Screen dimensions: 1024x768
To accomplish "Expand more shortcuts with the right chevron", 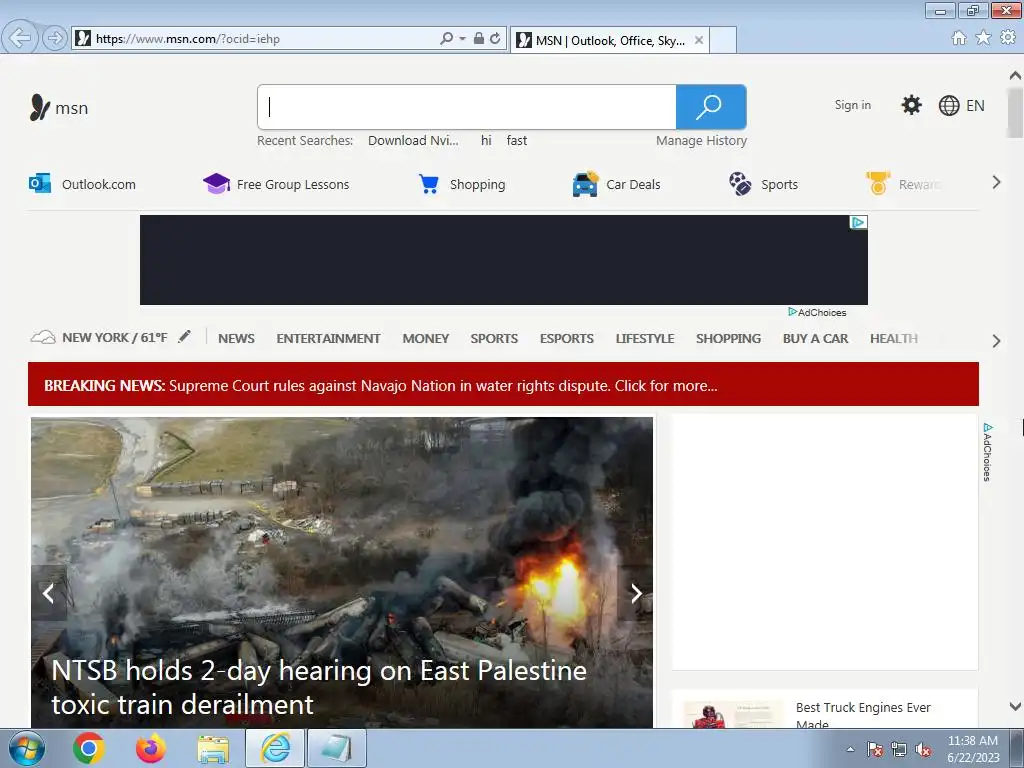I will [996, 182].
